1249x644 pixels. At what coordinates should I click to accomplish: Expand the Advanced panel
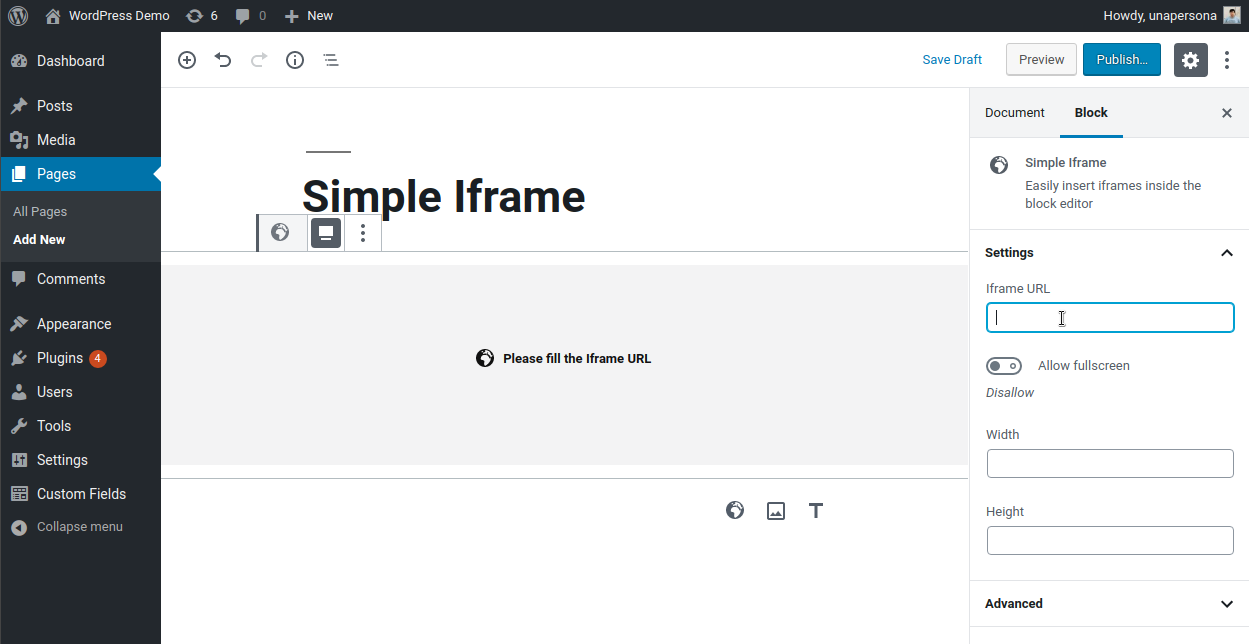coord(1227,604)
